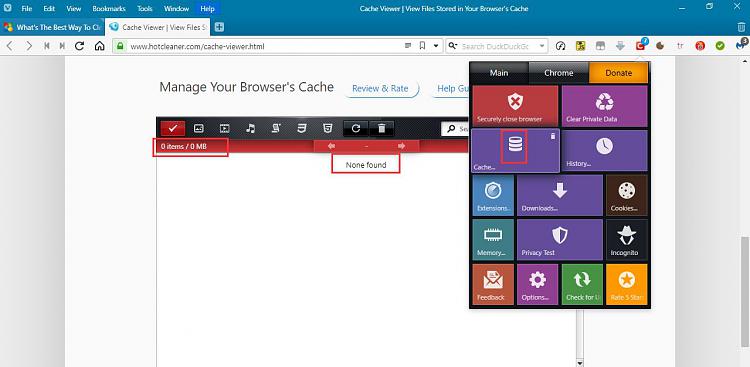This screenshot has width=750, height=367.
Task: Expand search field history dropdown arrow
Action: [542, 46]
